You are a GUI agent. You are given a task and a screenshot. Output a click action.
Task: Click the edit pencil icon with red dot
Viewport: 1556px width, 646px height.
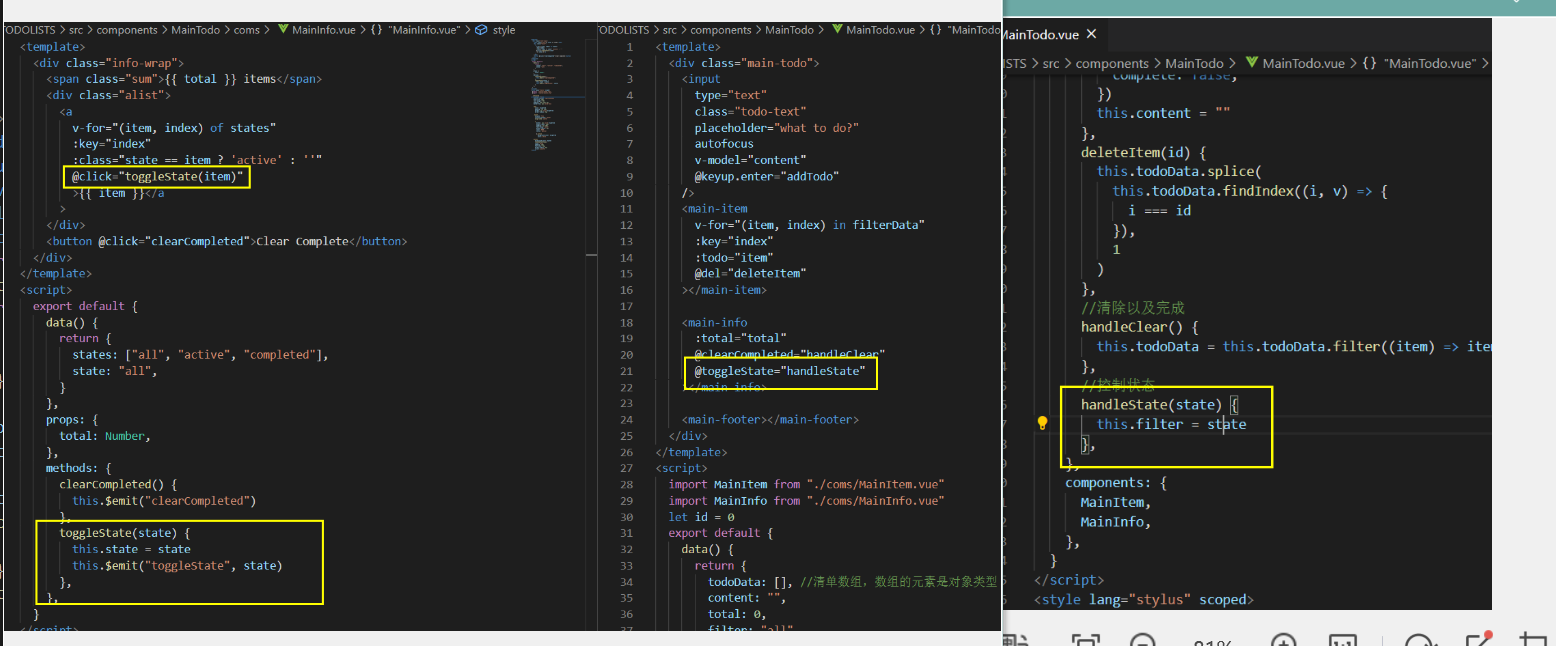click(x=1478, y=639)
